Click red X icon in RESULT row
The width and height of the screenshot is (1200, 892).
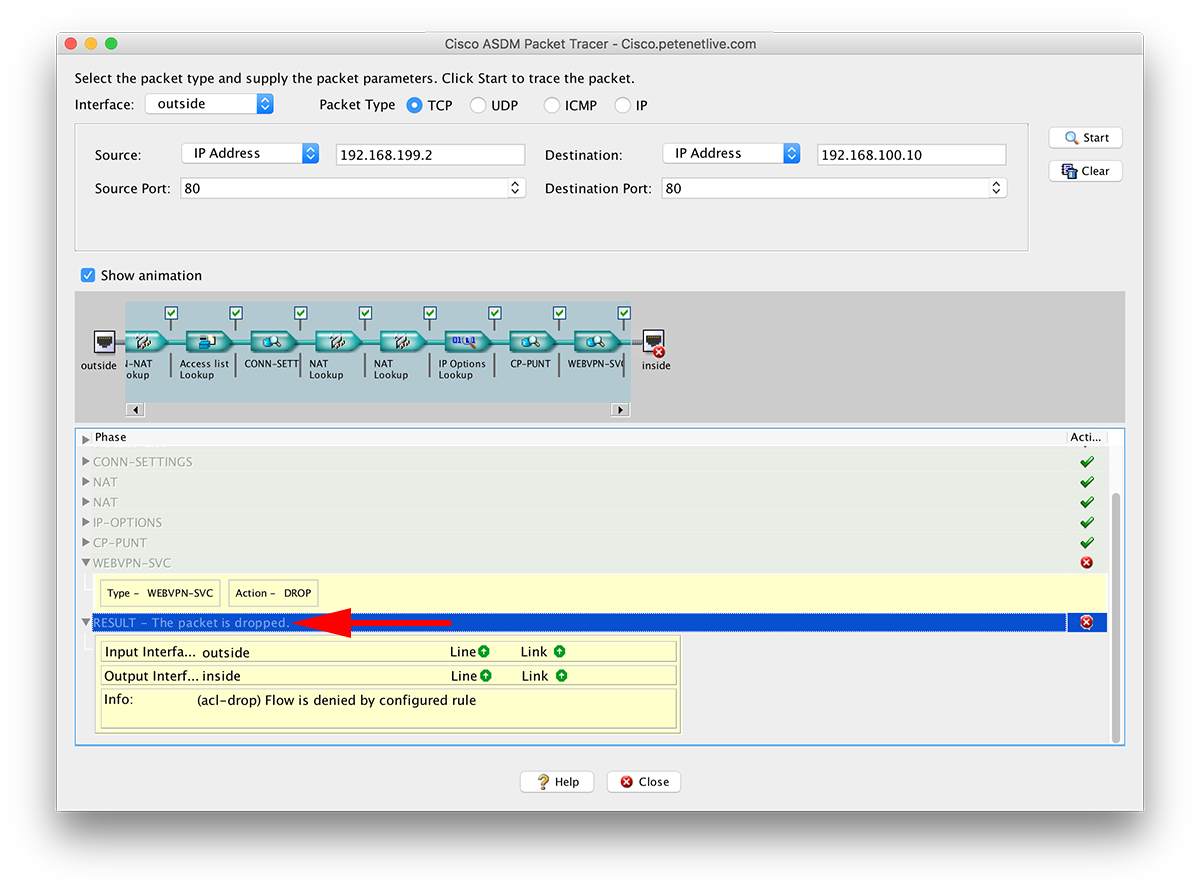(x=1087, y=622)
